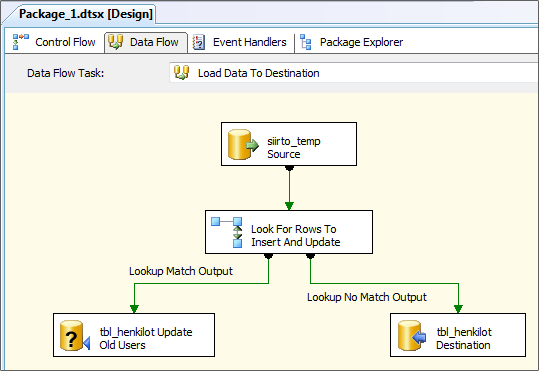This screenshot has height=371, width=539.
Task: Open the Package Explorer tab
Action: pyautogui.click(x=351, y=42)
